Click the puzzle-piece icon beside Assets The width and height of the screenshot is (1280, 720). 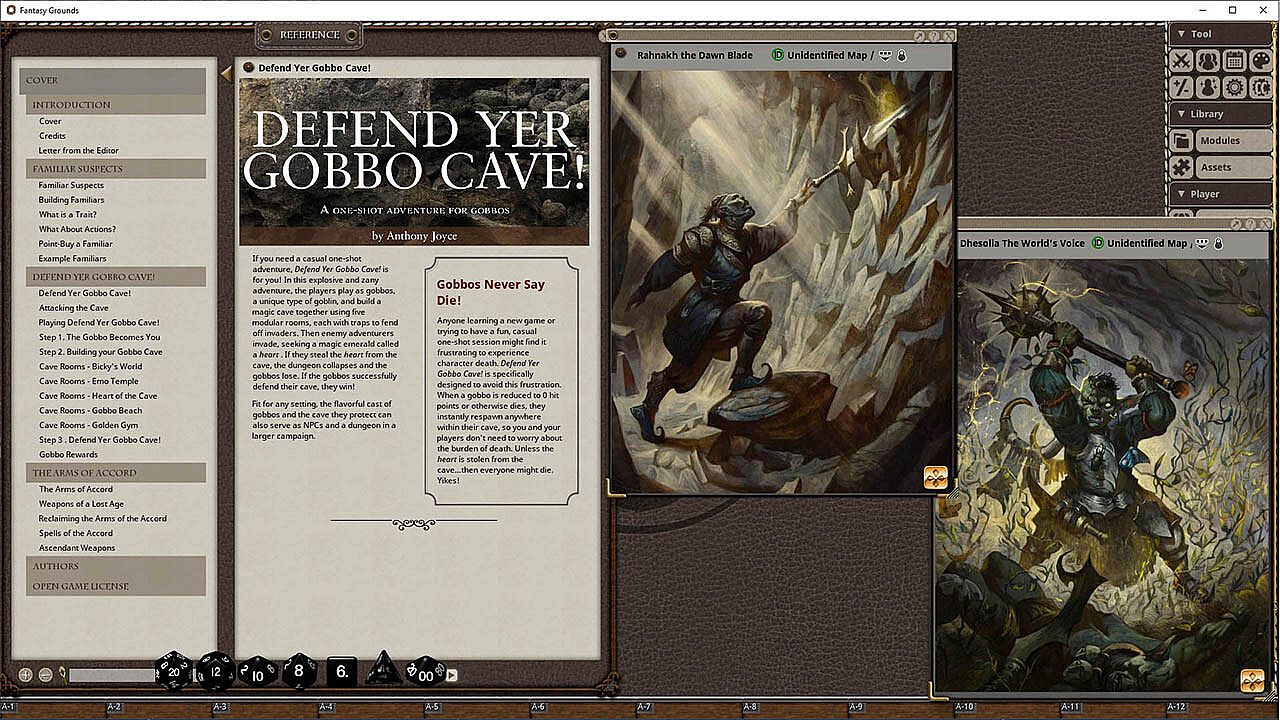(1181, 167)
